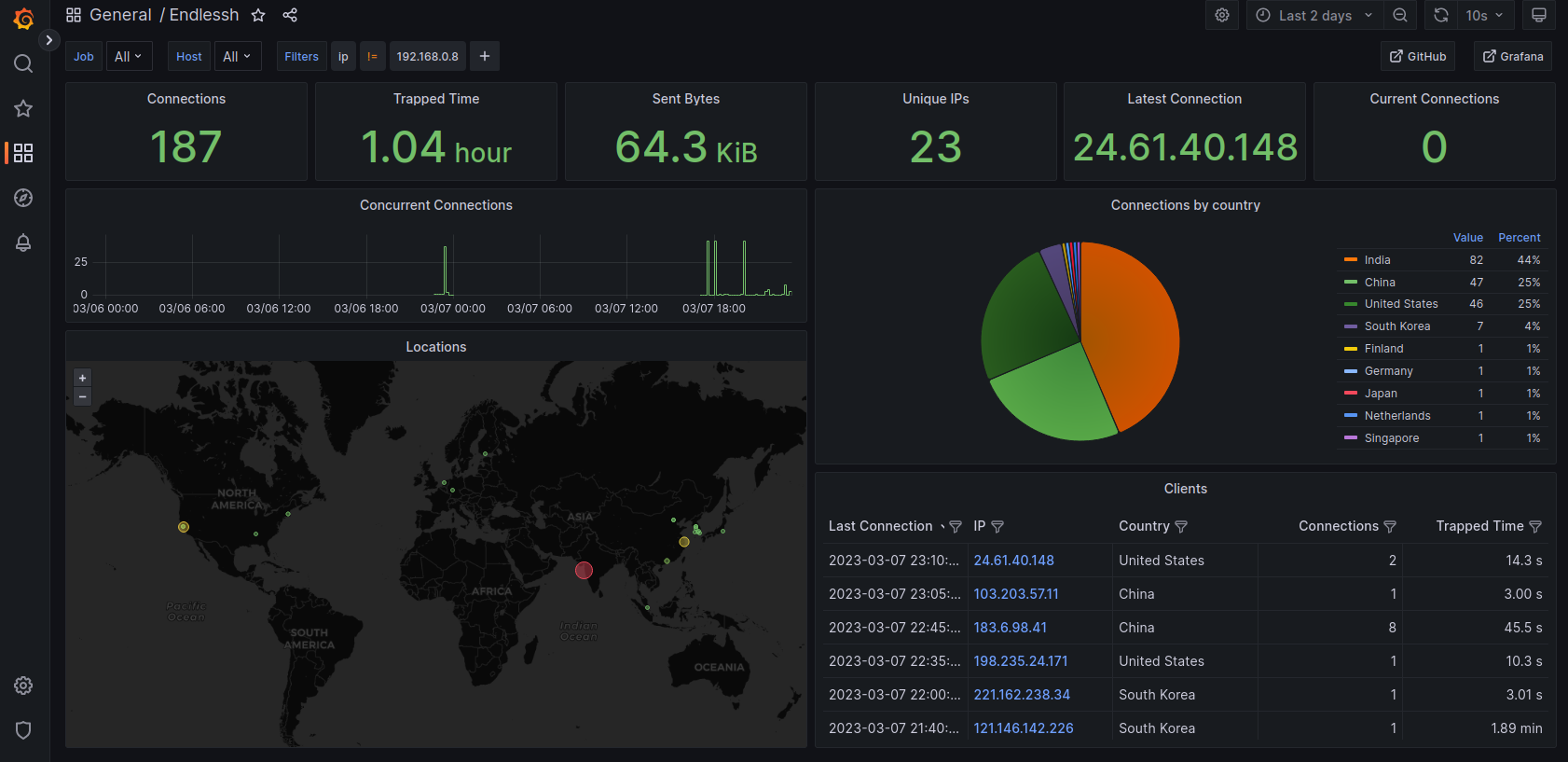Toggle the China series in the legend
The image size is (1568, 762).
click(1380, 283)
